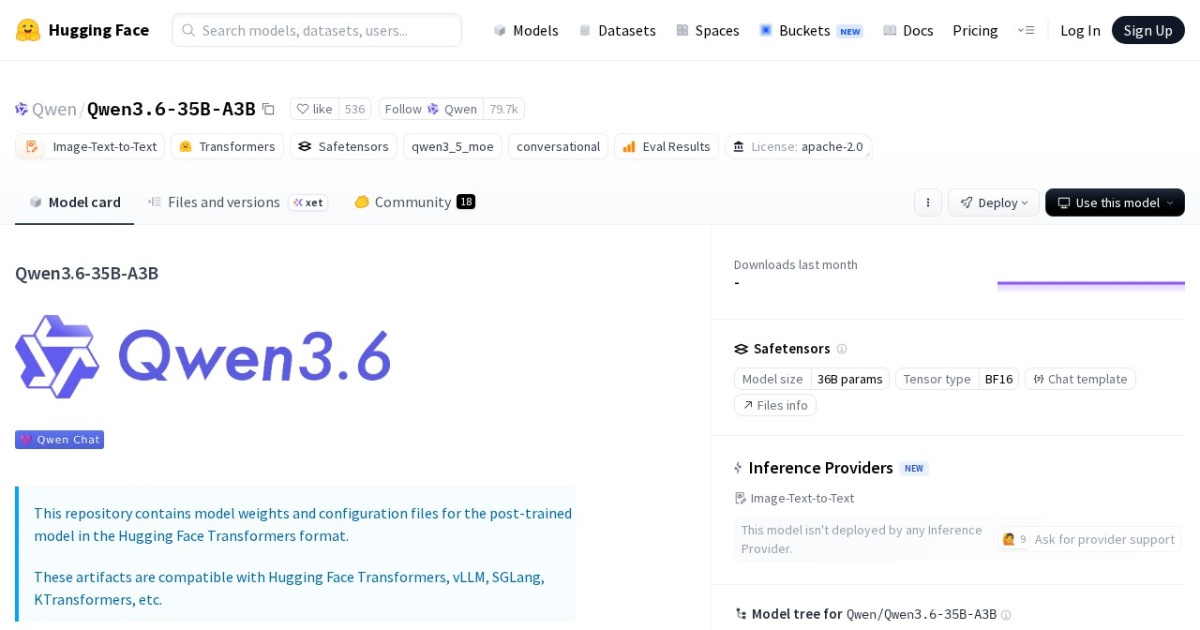Go to Buckets in top navigation
This screenshot has width=1200, height=630.
810,30
